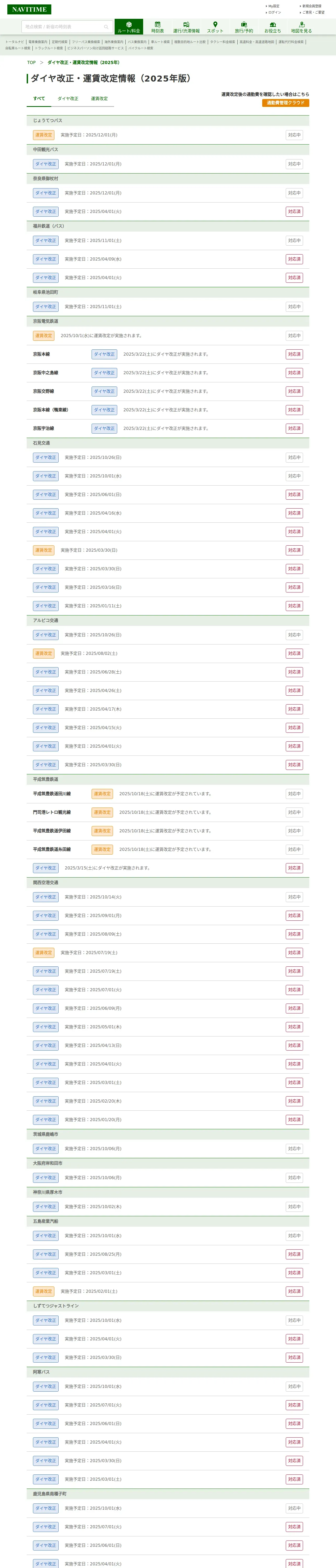This screenshot has height=1568, width=336.
Task: Click アルピコ交通 row dated 2025/04/17(木)
Action: pyautogui.click(x=168, y=709)
